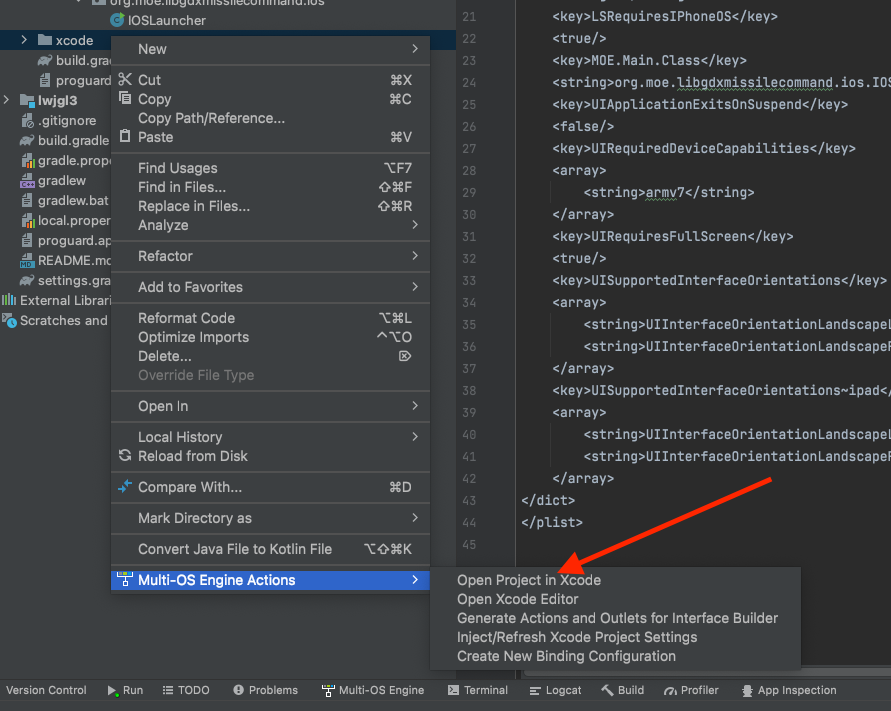Click the TODO list icon
Image resolution: width=891 pixels, height=711 pixels.
click(x=168, y=690)
